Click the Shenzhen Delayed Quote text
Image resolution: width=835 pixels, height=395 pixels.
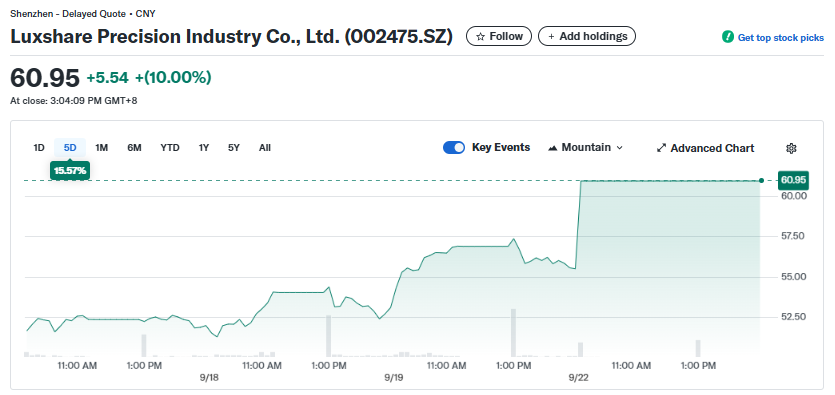pyautogui.click(x=83, y=14)
